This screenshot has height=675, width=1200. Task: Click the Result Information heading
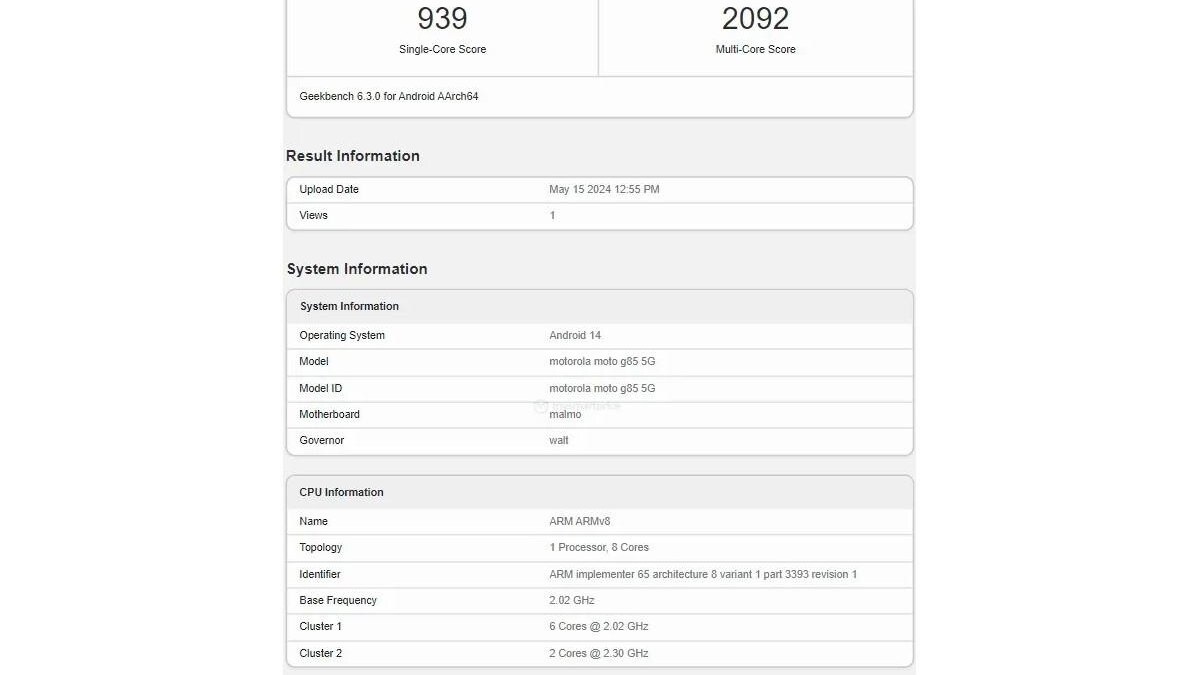(353, 156)
